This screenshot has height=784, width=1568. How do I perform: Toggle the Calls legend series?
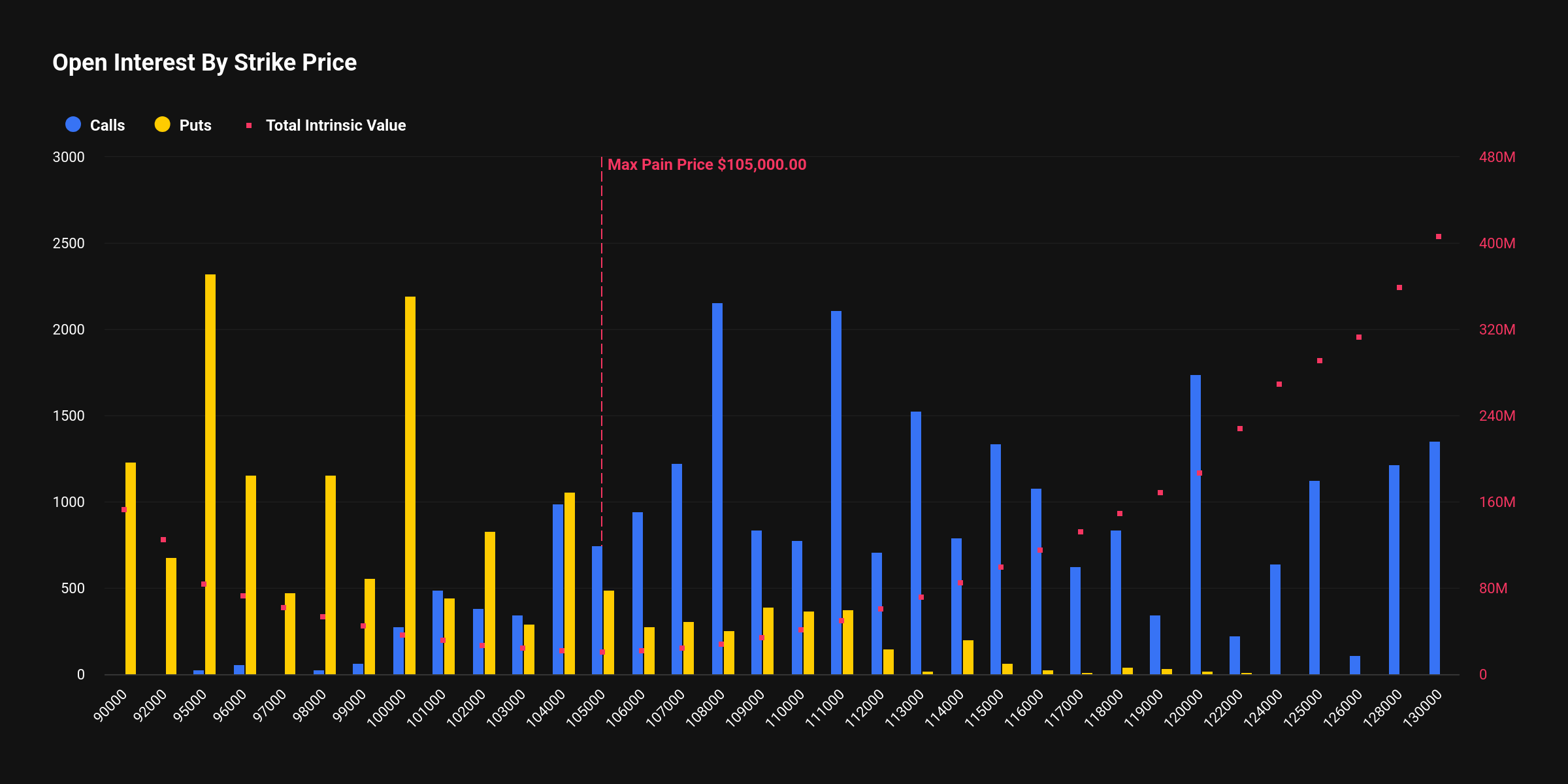tap(106, 125)
